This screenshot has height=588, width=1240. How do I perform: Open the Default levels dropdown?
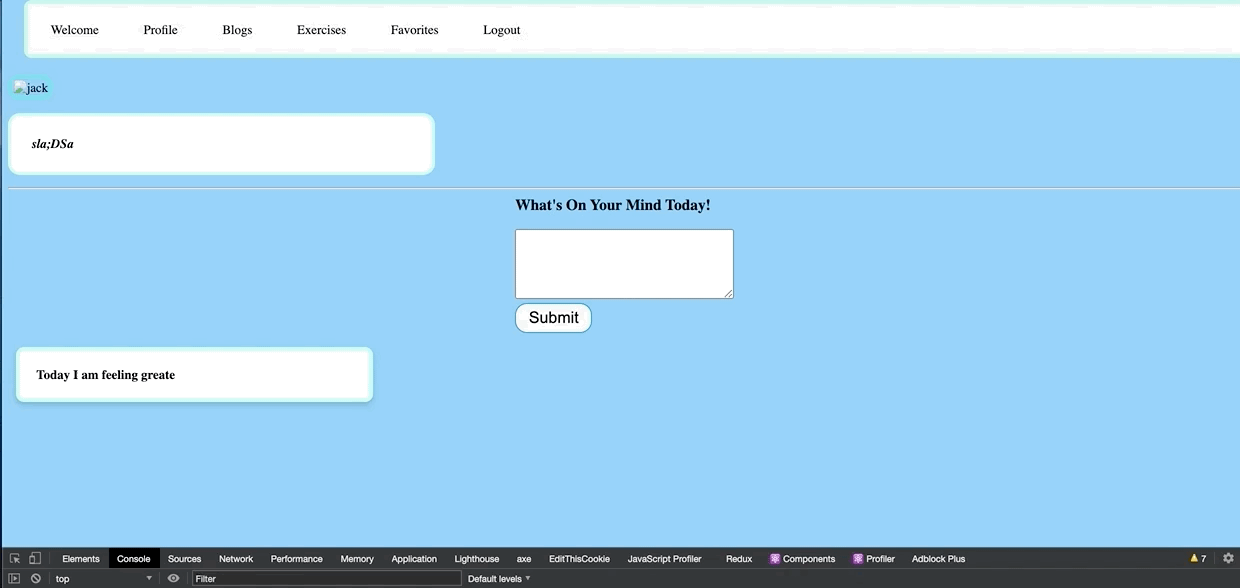point(499,579)
